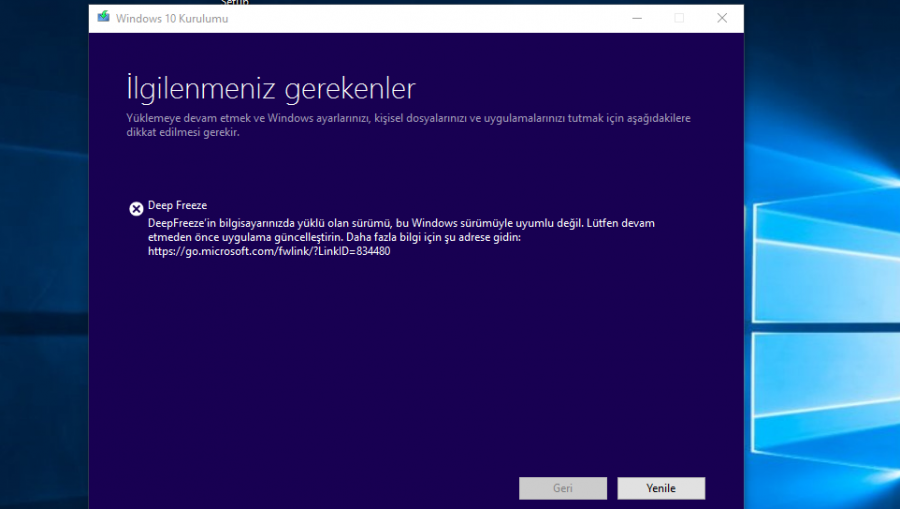Select the Deep Freeze item title
Screen dimensions: 900x509
pyautogui.click(x=177, y=205)
